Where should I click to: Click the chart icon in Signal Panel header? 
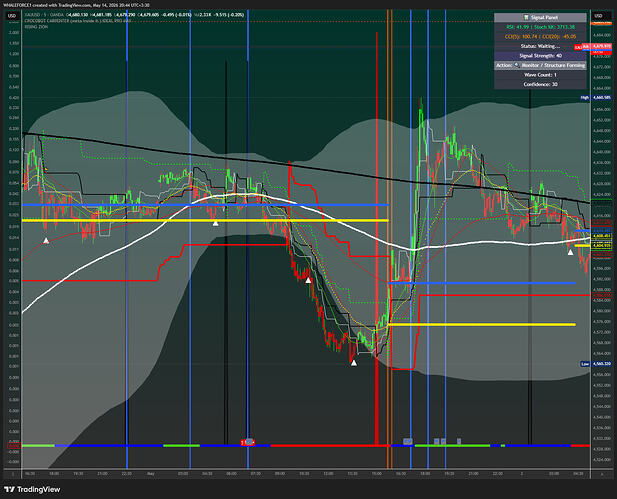click(x=526, y=17)
